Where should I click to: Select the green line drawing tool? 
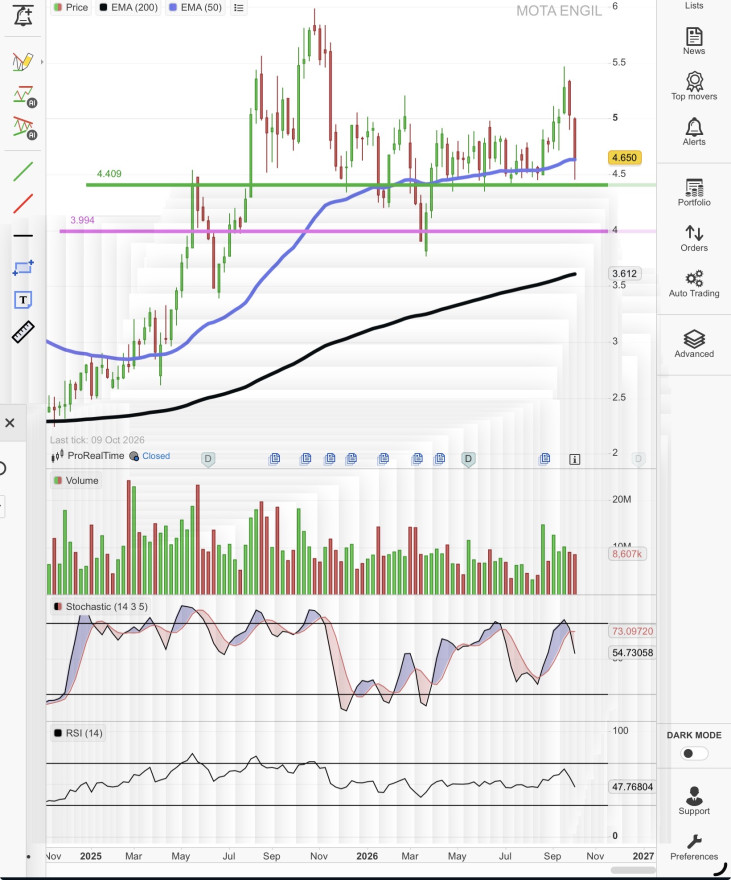click(x=23, y=171)
